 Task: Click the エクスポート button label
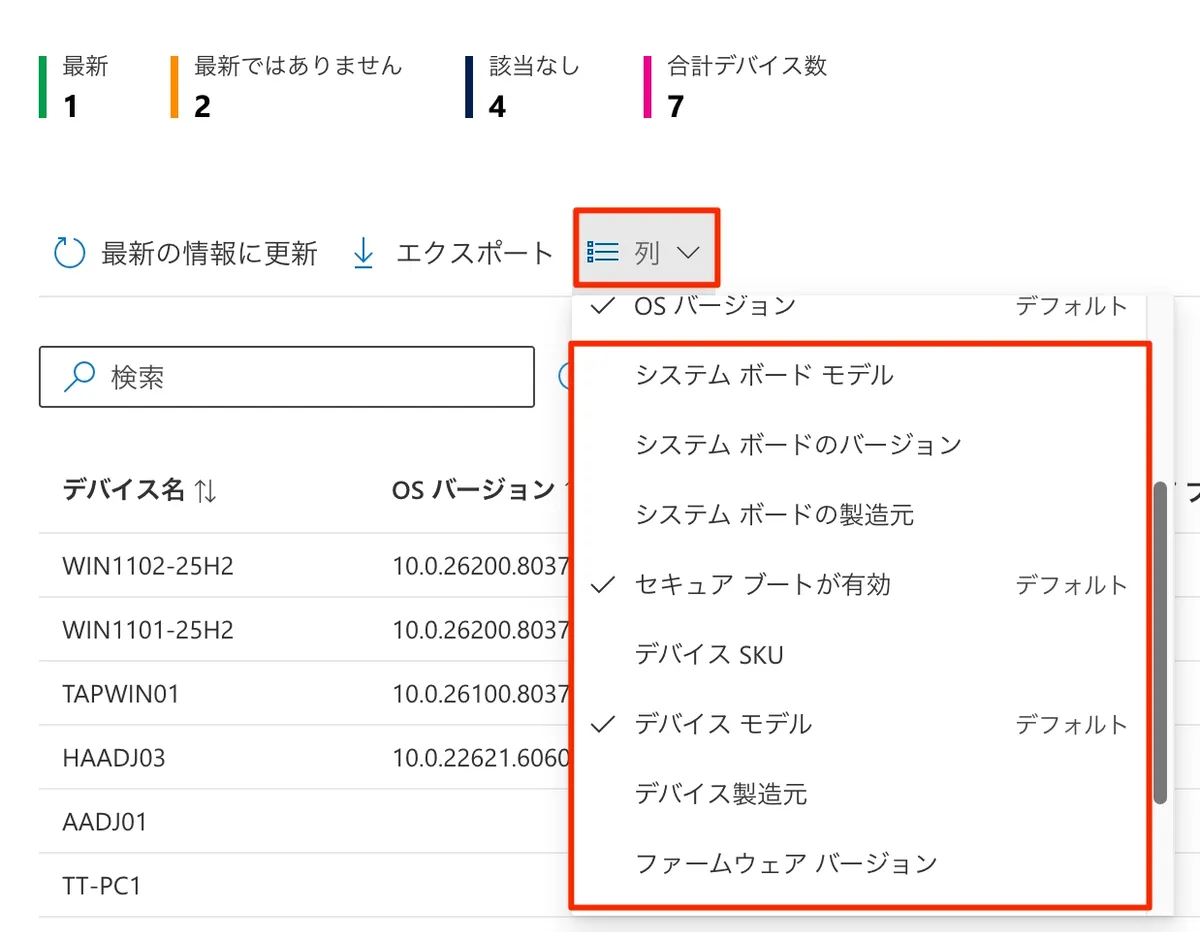(474, 253)
